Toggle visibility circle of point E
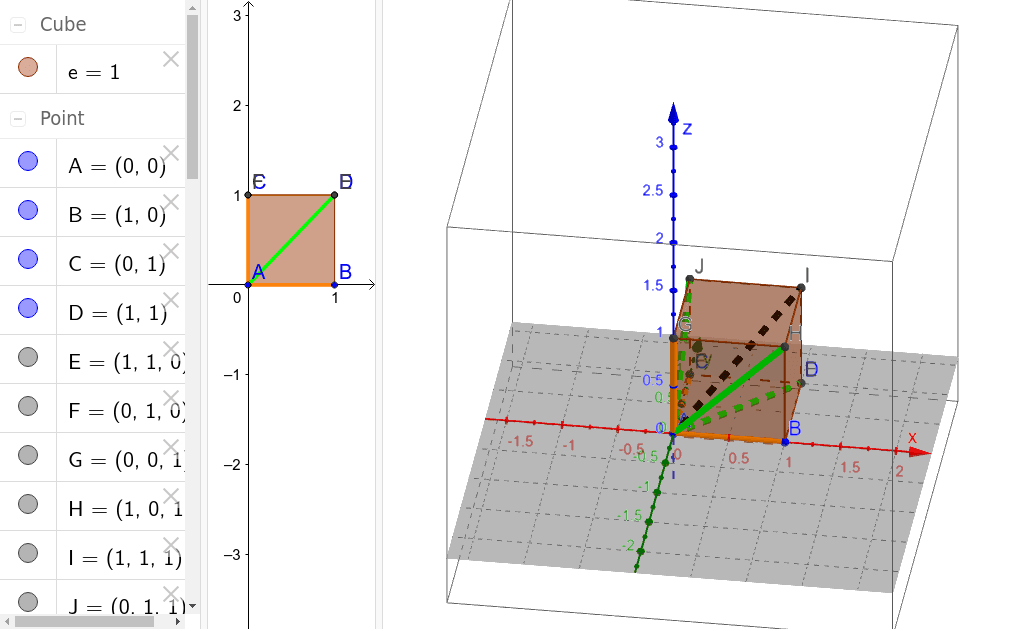 tap(28, 357)
